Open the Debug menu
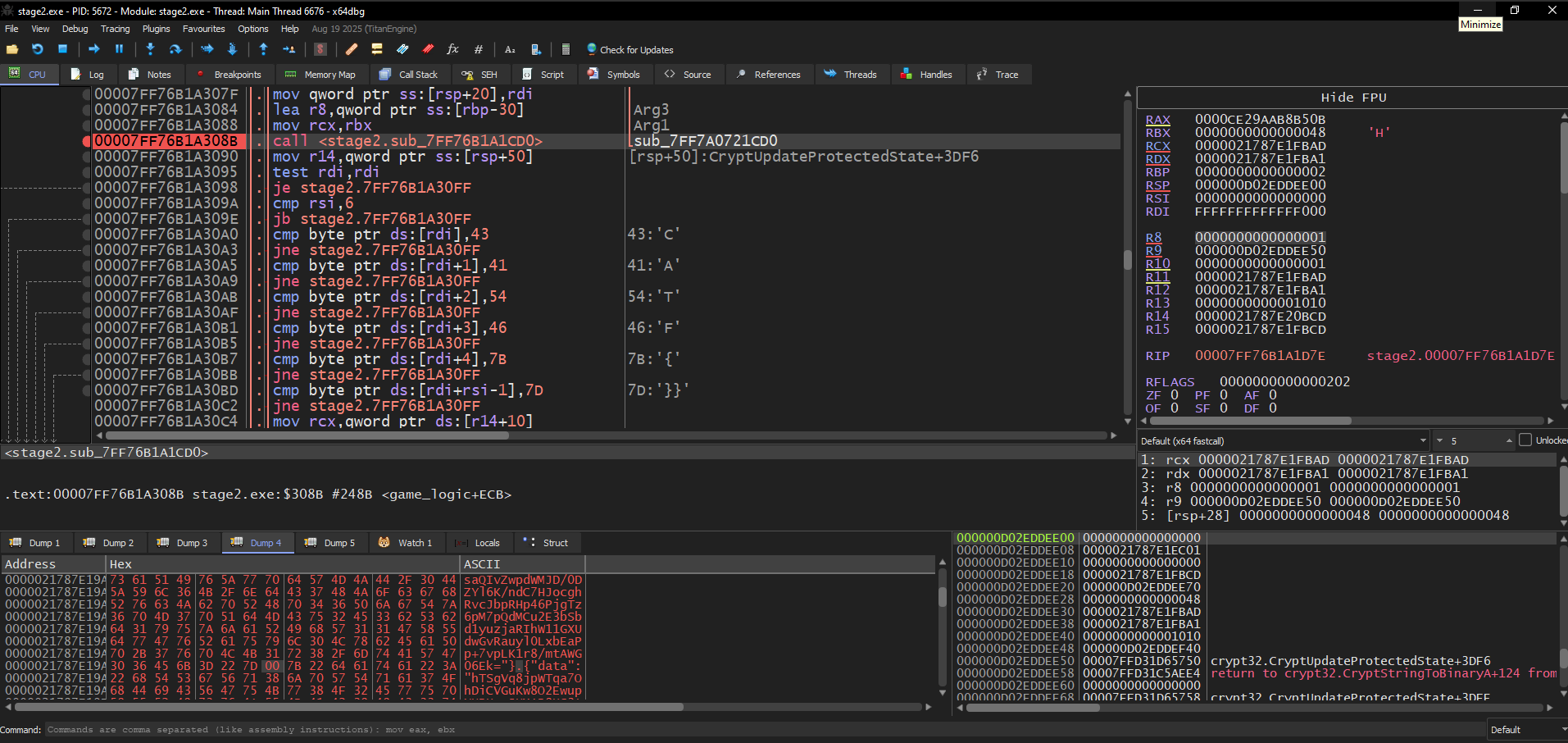Image resolution: width=1568 pixels, height=743 pixels. tap(75, 29)
